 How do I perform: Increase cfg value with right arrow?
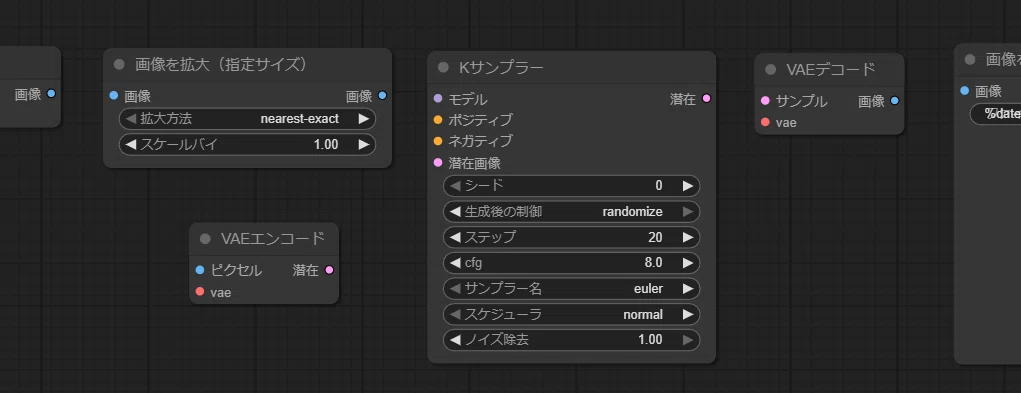688,263
